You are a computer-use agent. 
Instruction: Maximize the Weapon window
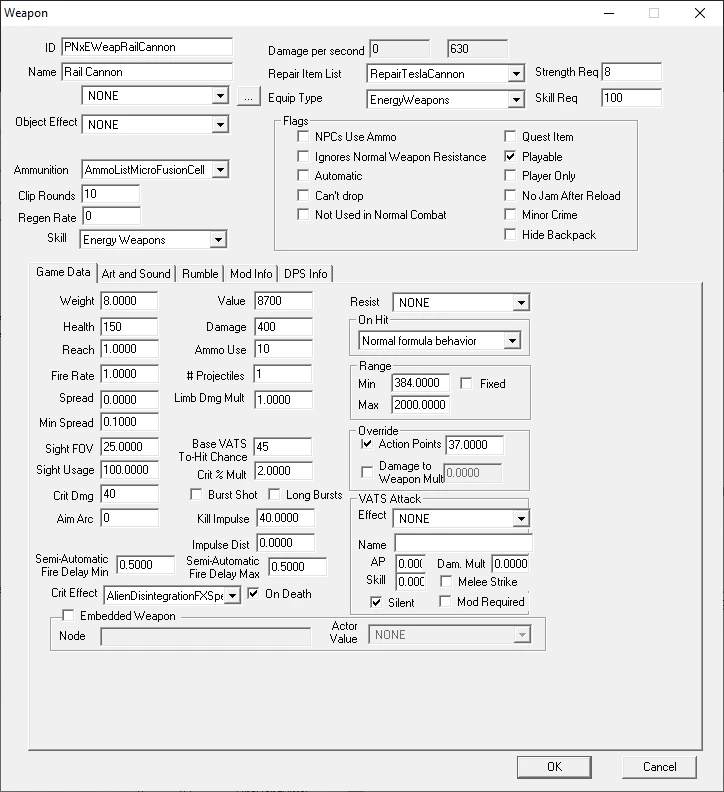point(654,13)
